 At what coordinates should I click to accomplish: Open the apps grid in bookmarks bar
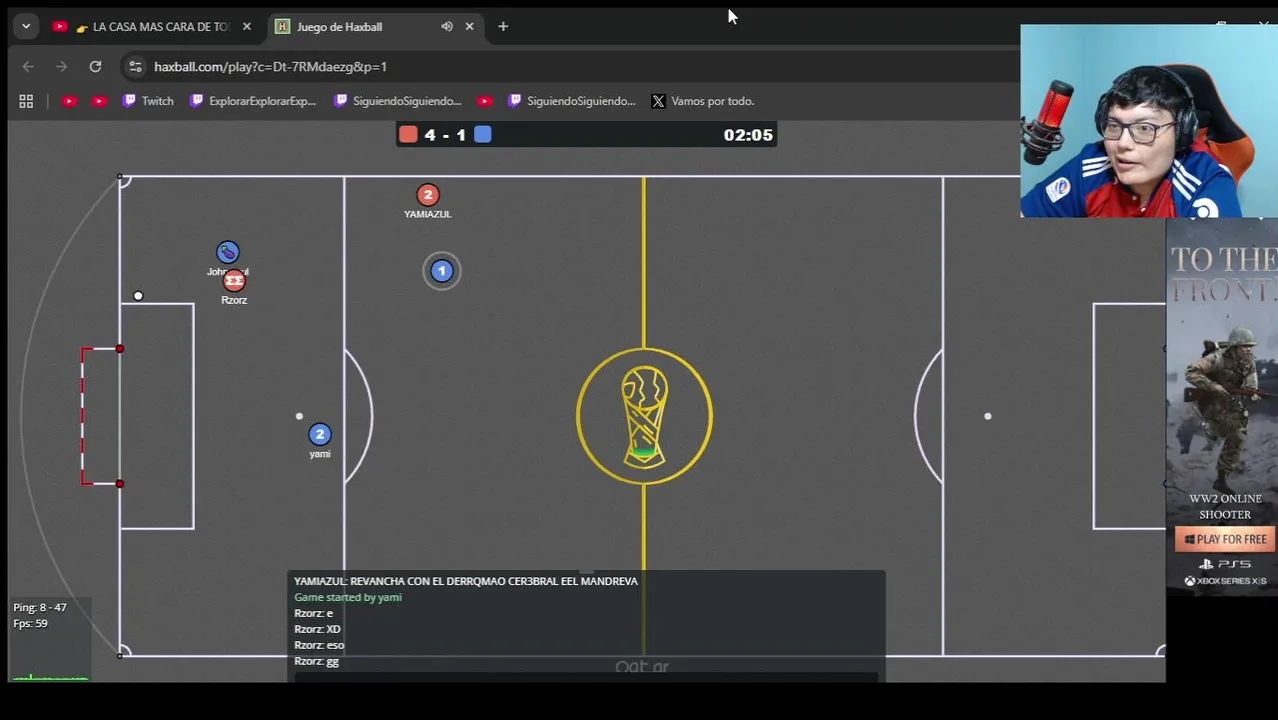(26, 101)
